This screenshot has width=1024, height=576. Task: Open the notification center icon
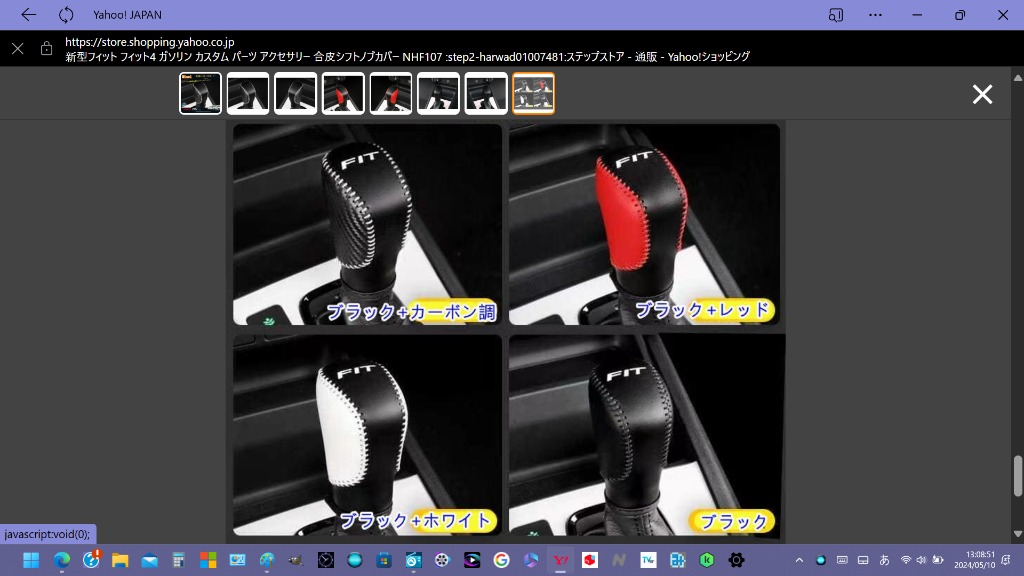pyautogui.click(x=1007, y=560)
